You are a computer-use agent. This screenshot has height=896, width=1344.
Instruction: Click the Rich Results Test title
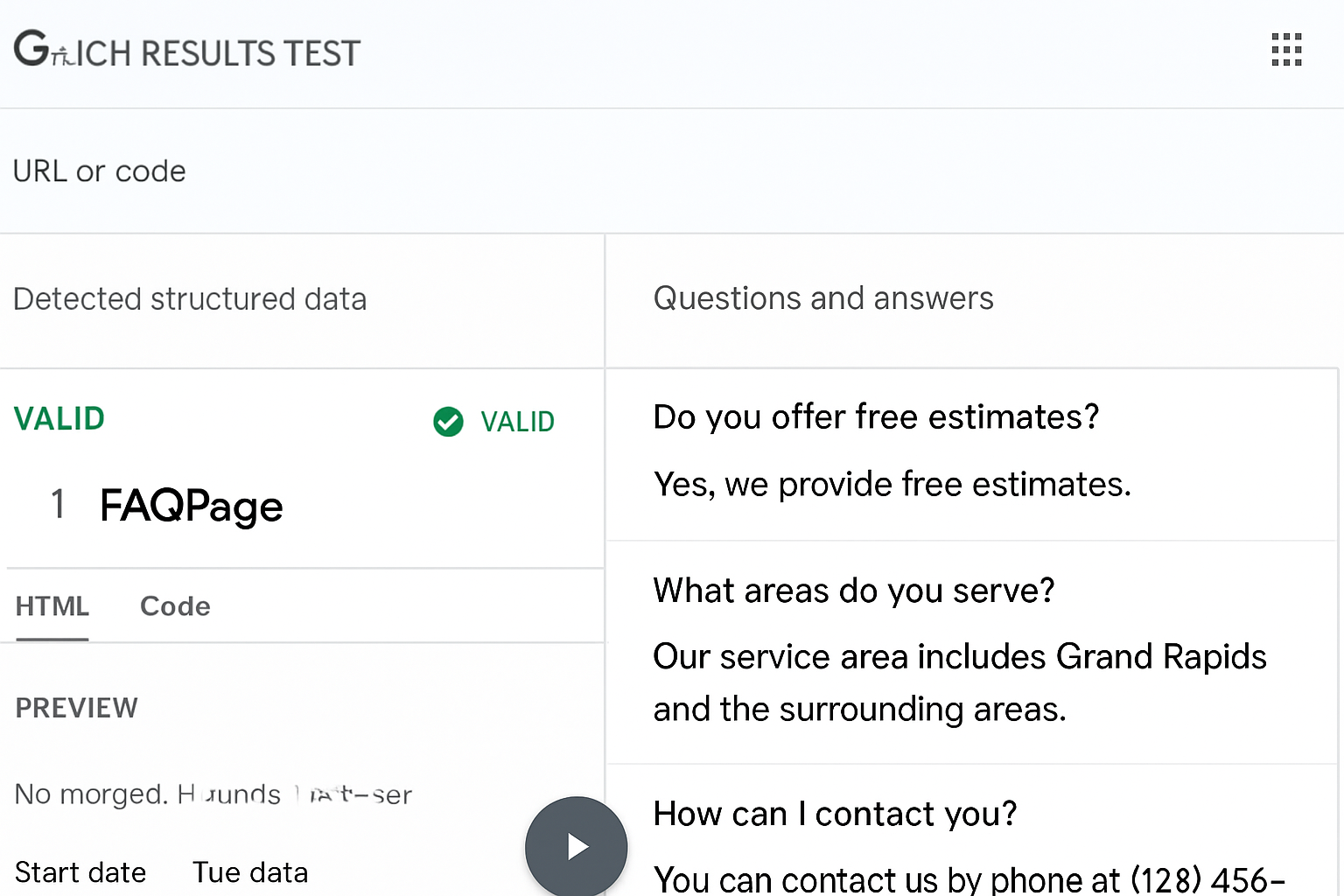coord(219,53)
